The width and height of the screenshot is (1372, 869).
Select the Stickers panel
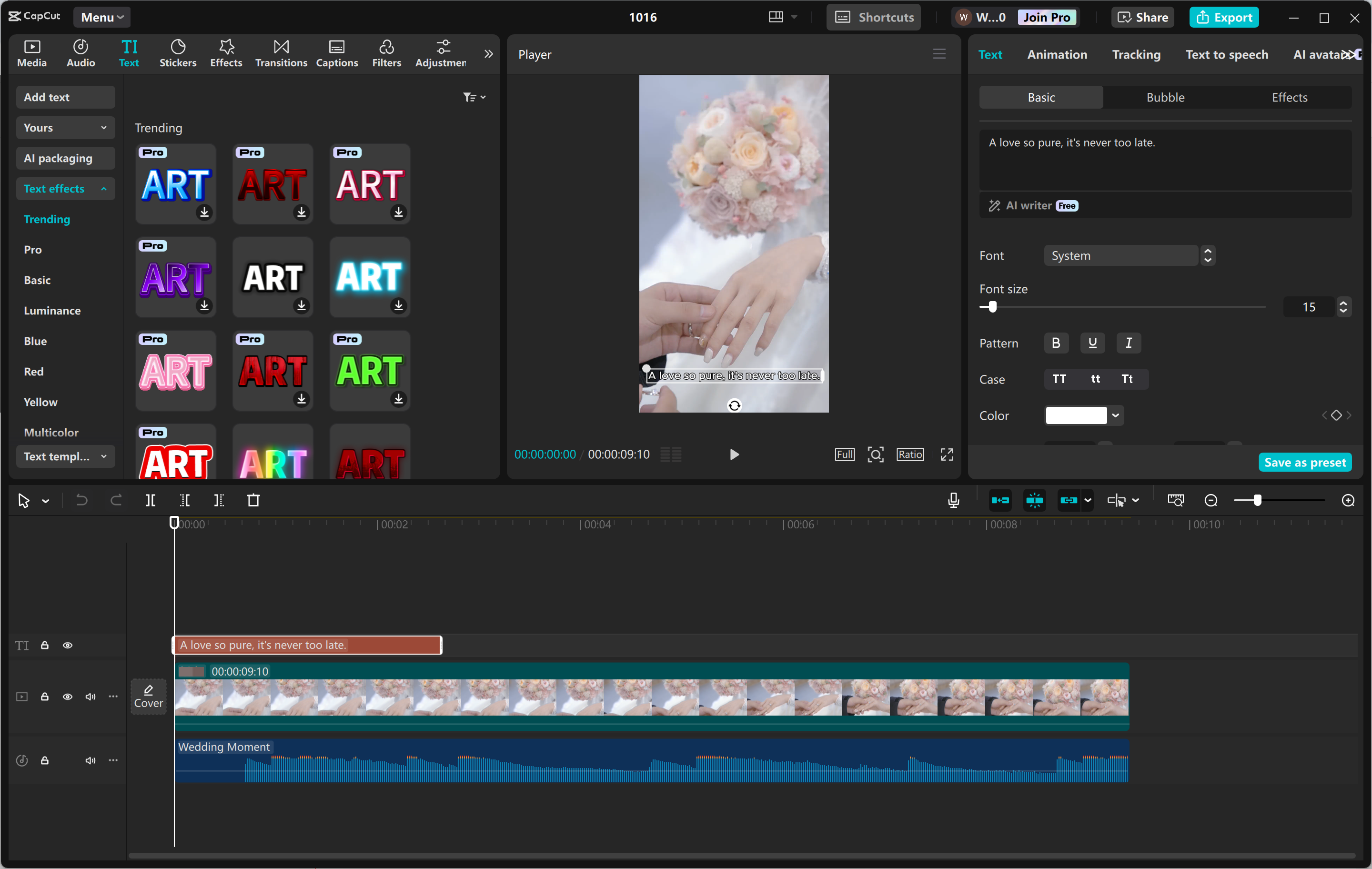178,53
